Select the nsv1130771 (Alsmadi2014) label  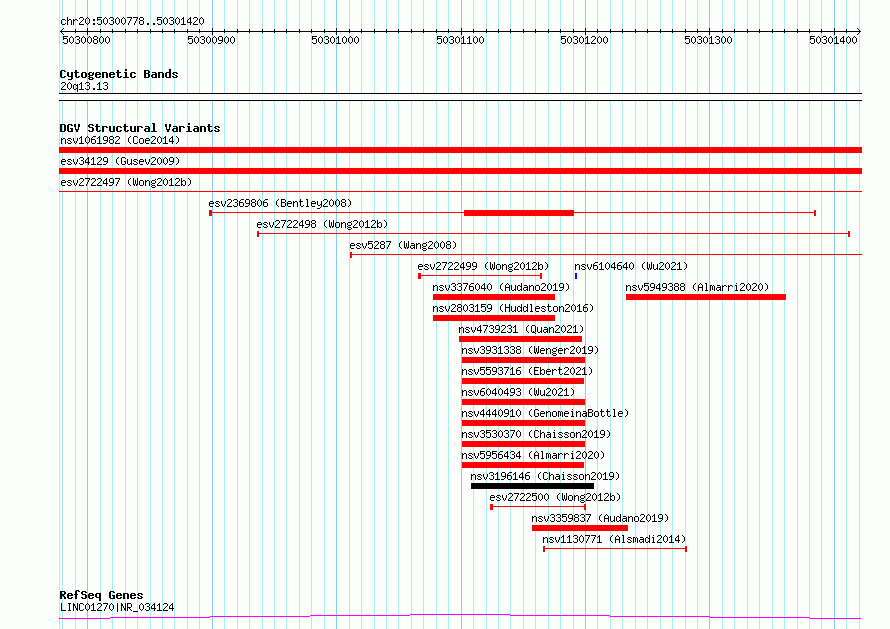(614, 539)
